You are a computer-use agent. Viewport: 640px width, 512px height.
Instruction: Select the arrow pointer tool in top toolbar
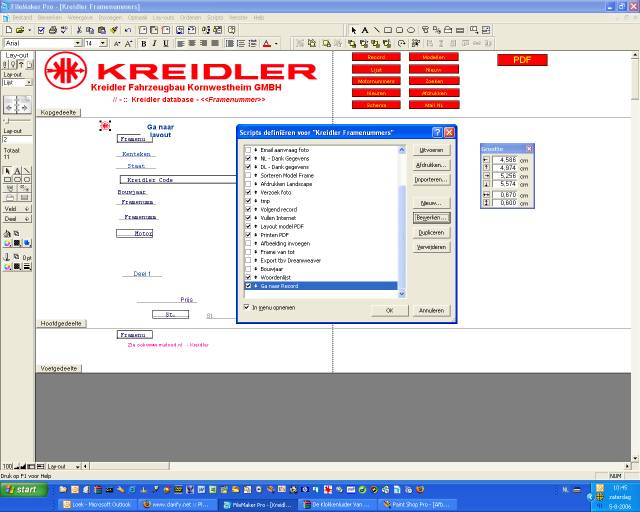(353, 30)
